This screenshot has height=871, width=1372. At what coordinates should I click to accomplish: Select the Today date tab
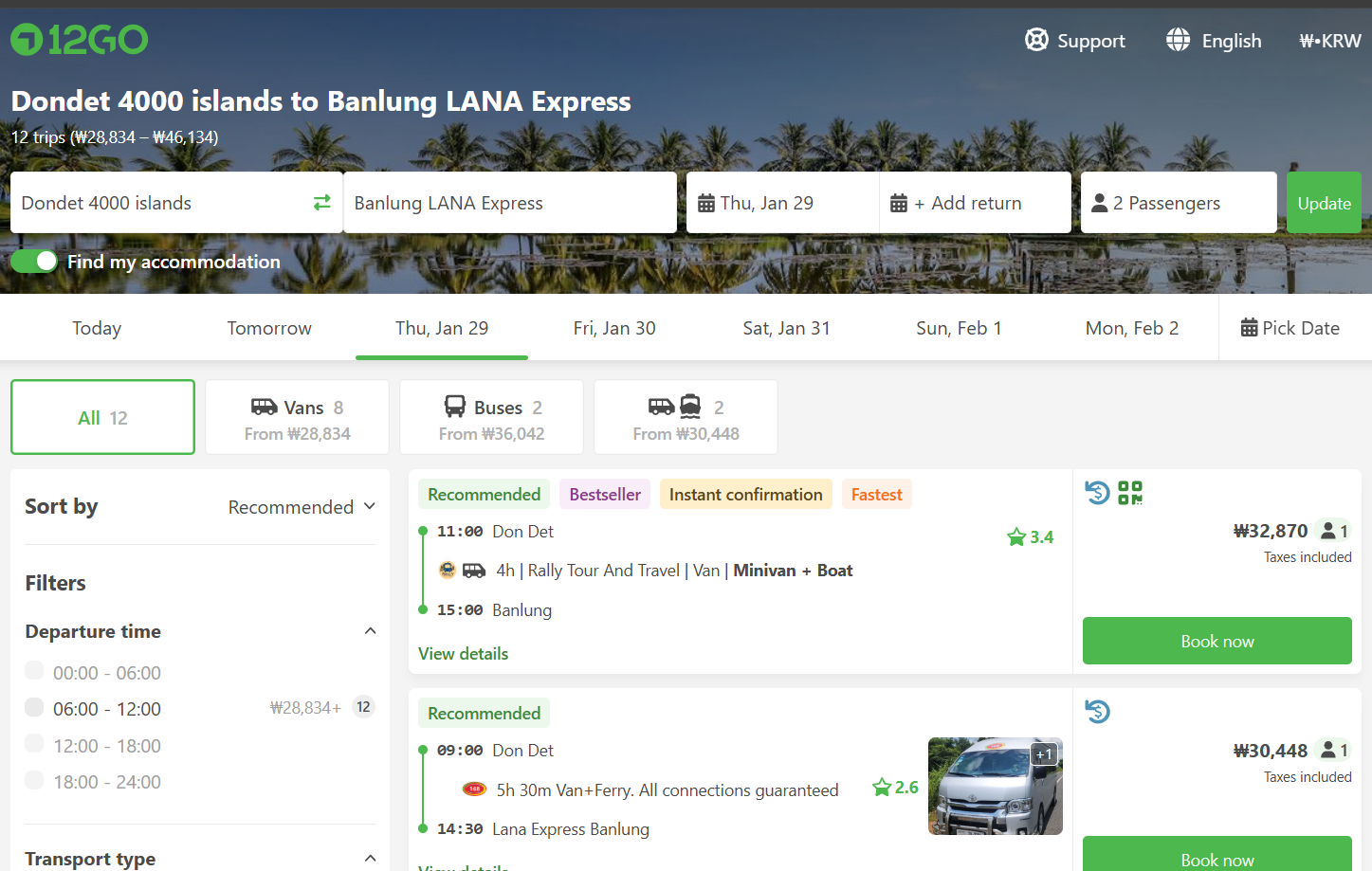[97, 328]
